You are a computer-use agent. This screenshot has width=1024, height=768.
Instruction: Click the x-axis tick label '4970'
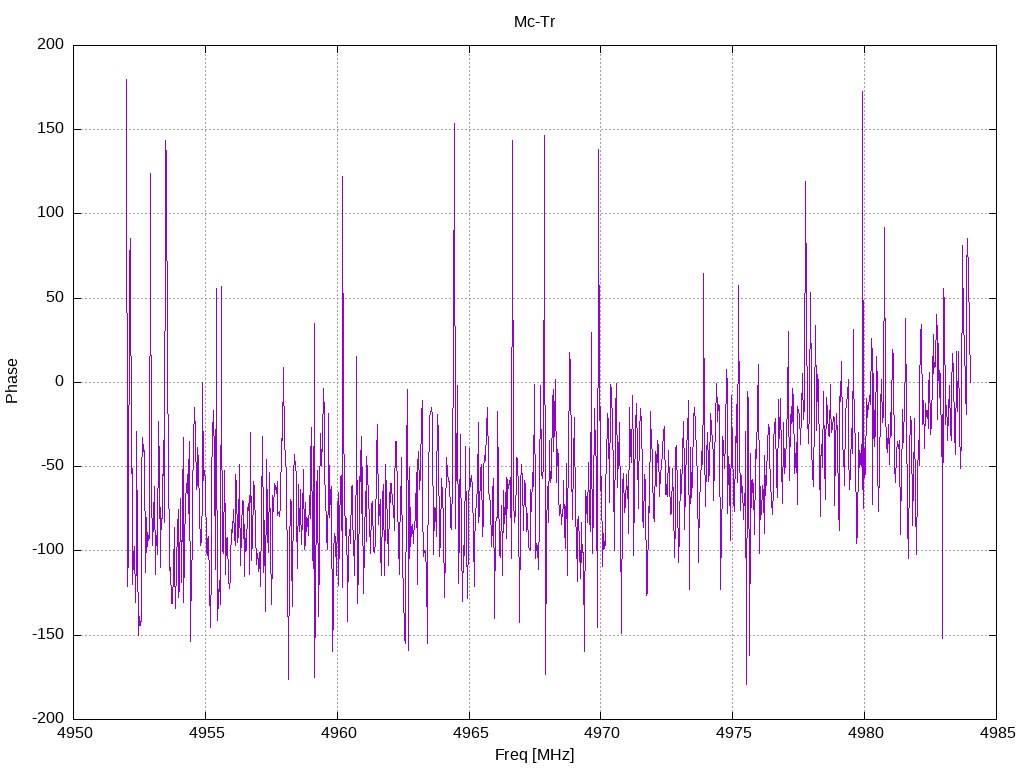[x=601, y=733]
